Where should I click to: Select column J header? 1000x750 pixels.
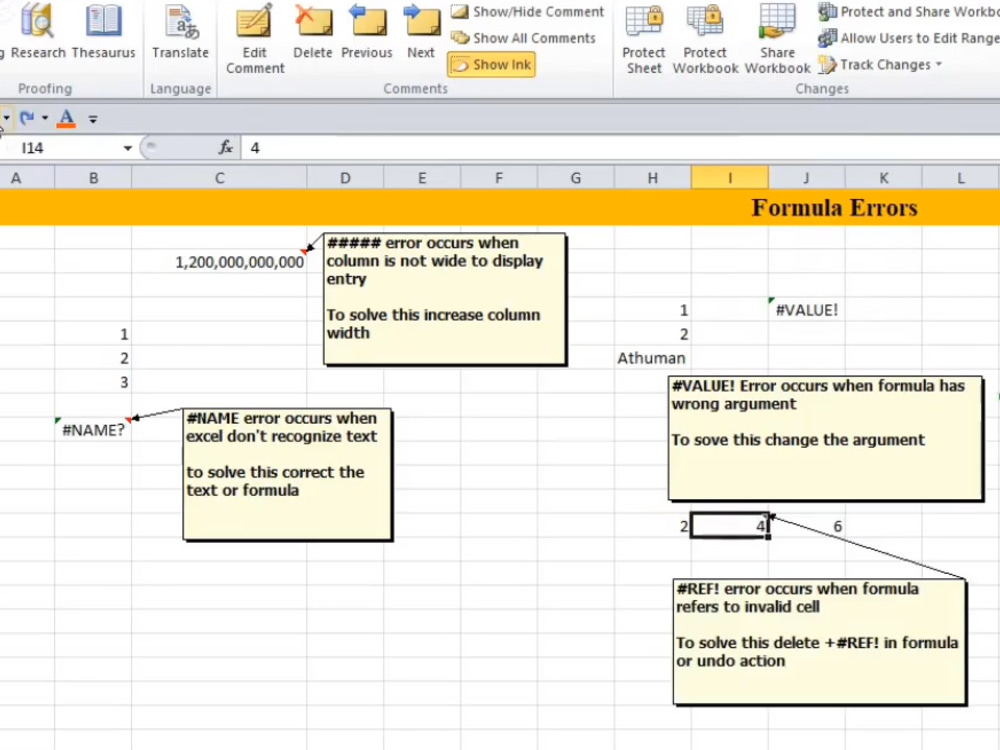[x=806, y=178]
